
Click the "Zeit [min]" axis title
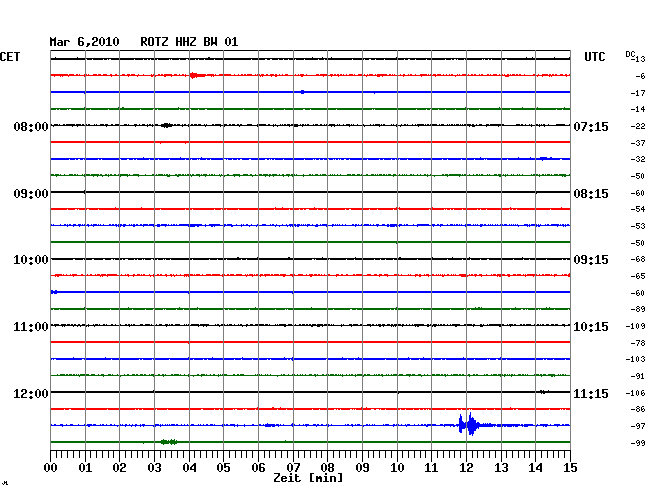pos(308,478)
